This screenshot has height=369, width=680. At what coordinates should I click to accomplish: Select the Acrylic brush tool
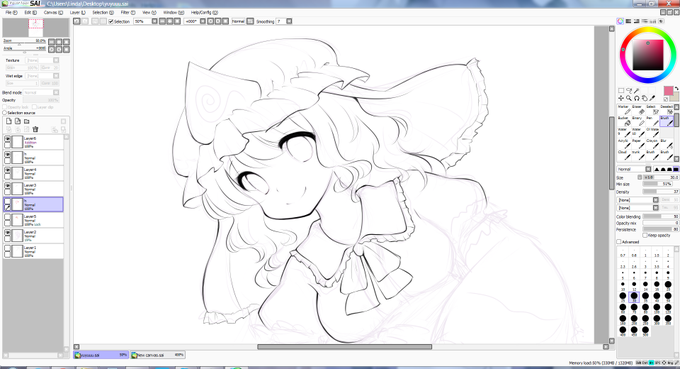point(624,144)
